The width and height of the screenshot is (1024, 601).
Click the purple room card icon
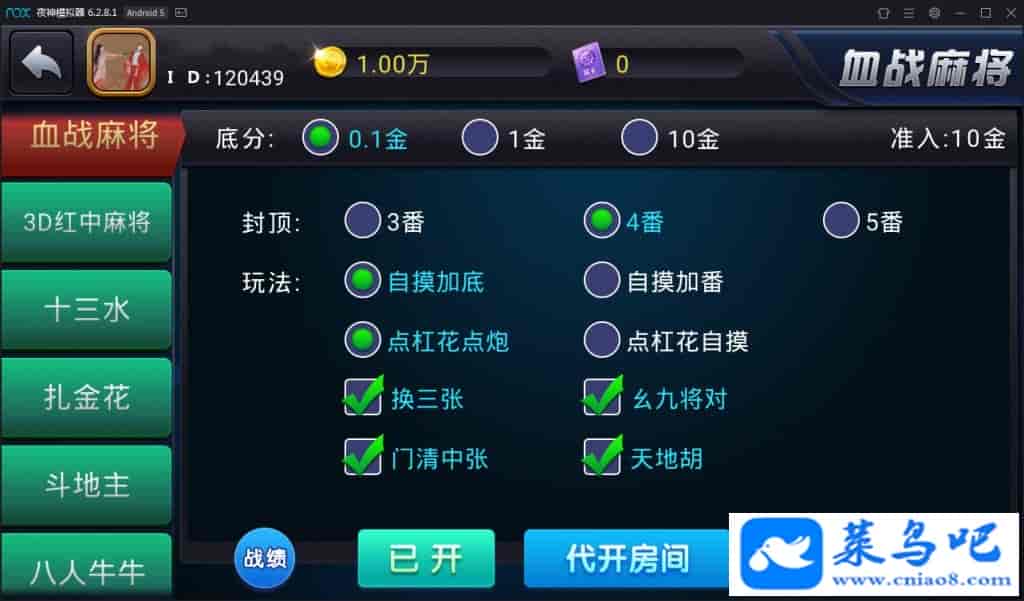point(589,63)
